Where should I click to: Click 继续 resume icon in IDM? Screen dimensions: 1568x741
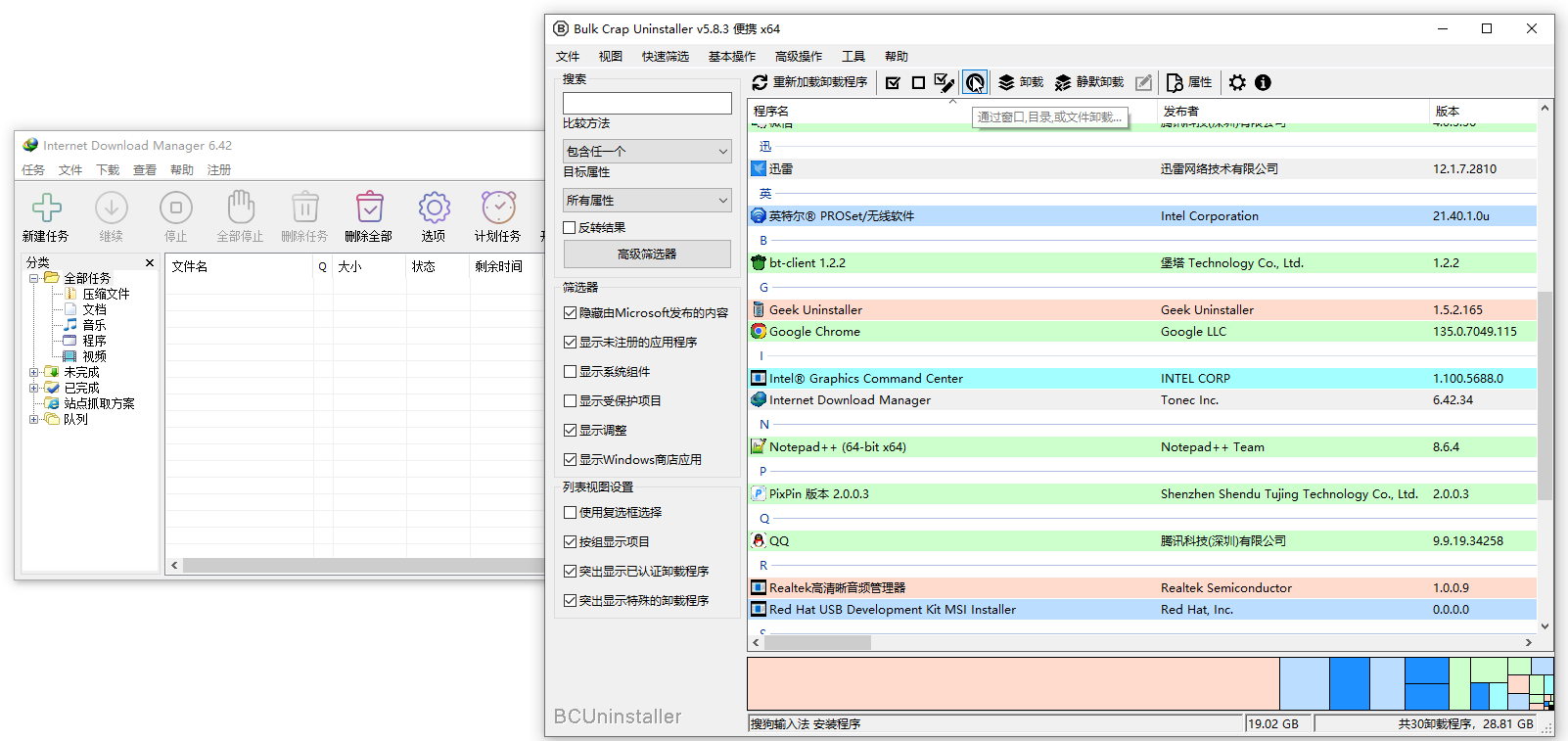click(x=111, y=208)
